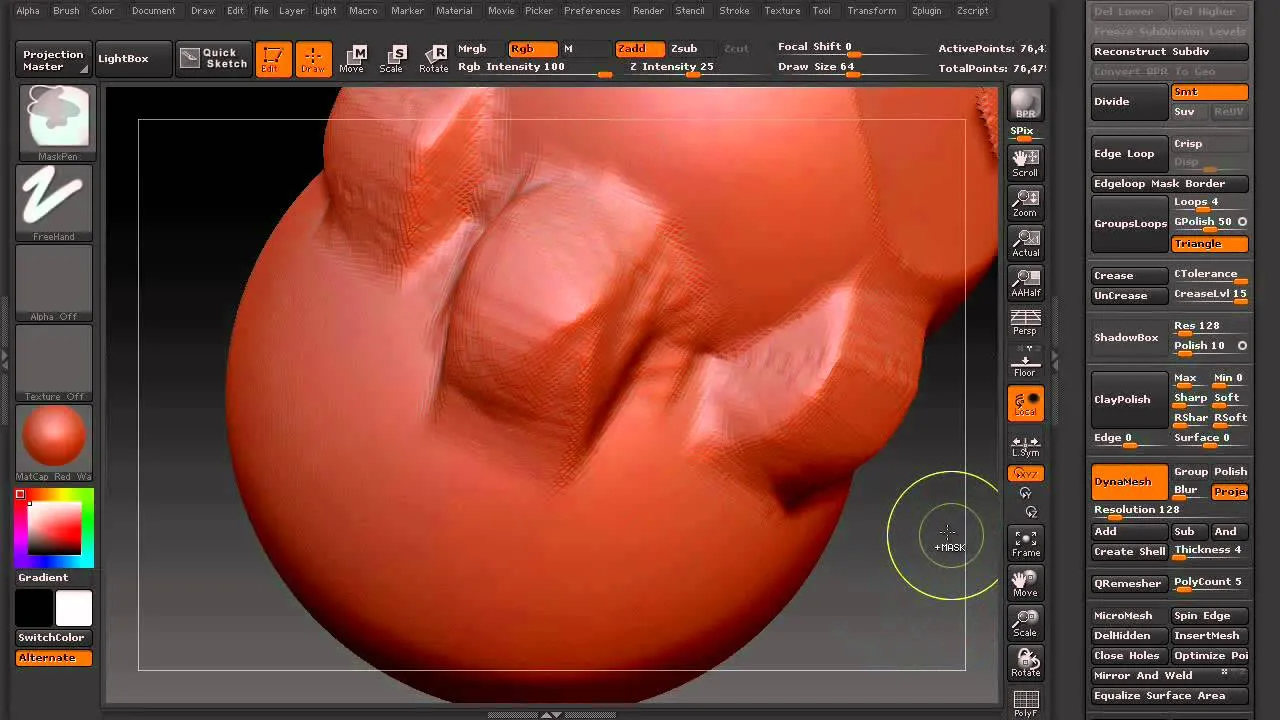Select the Rotate transform mode icon
Image resolution: width=1280 pixels, height=720 pixels.
click(x=433, y=59)
